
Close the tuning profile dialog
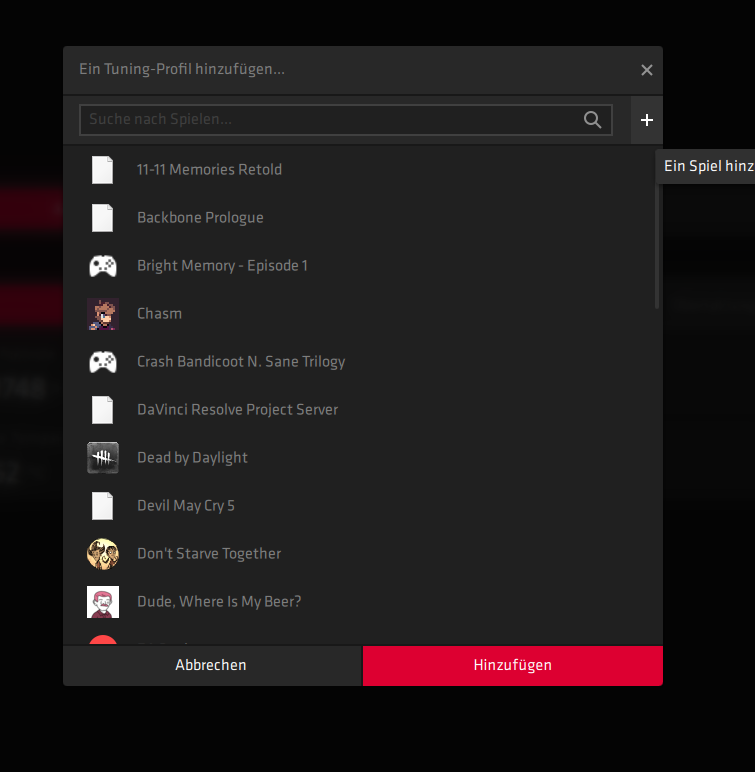click(x=647, y=70)
